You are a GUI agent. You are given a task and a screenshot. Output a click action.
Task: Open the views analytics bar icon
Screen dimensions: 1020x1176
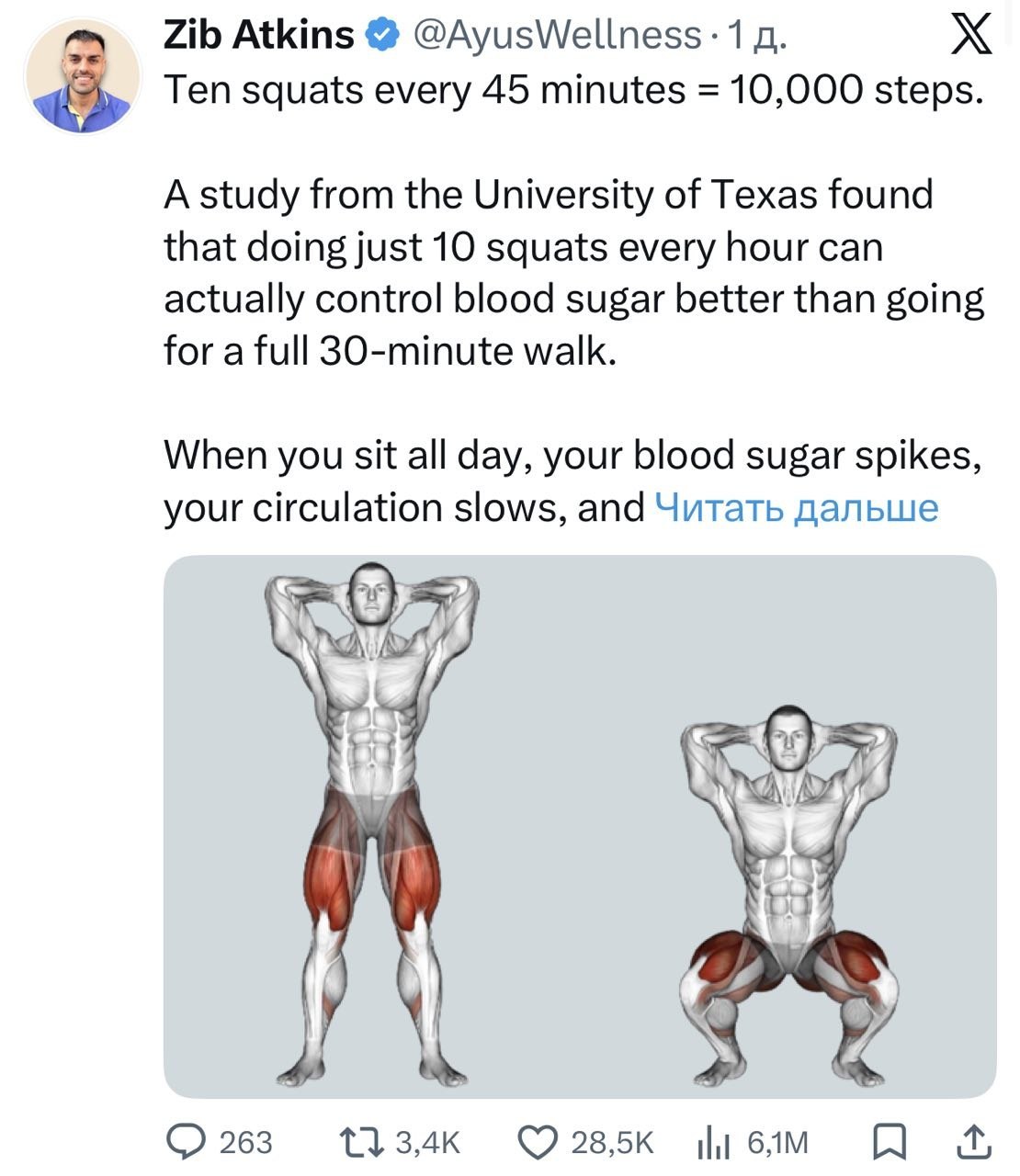714,1142
